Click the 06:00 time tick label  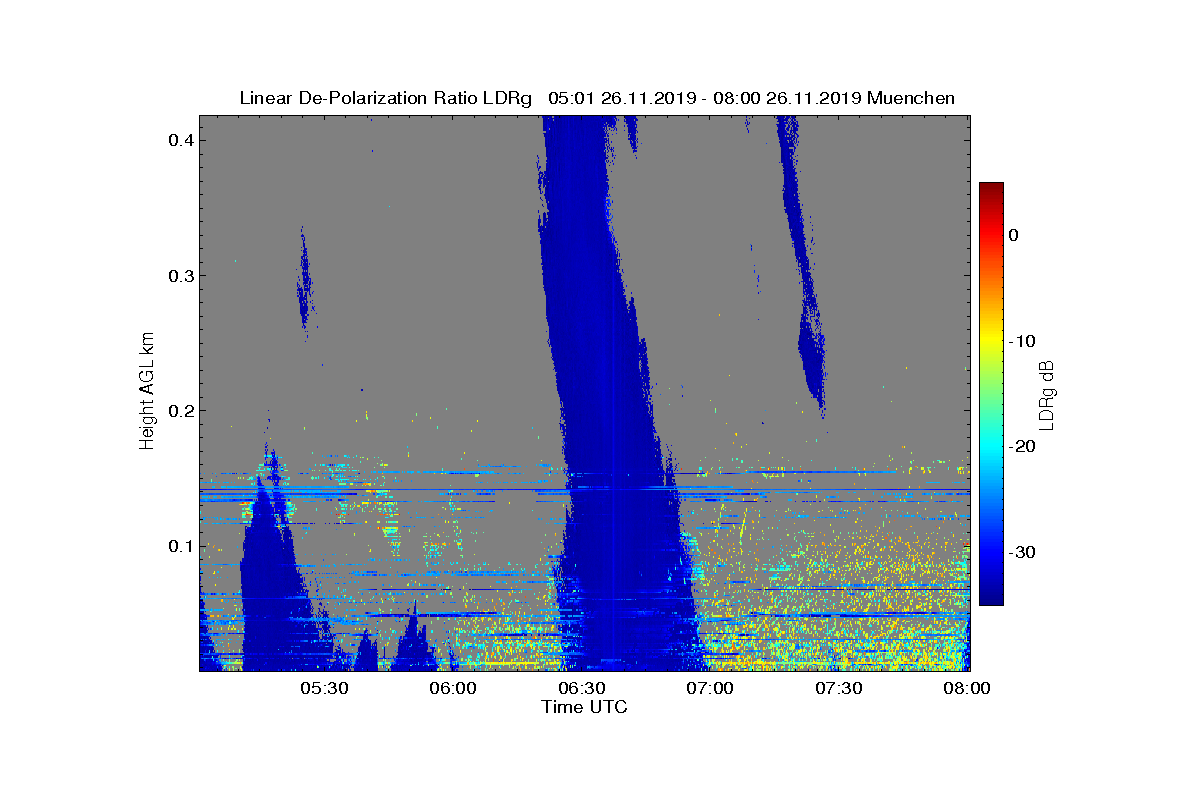pyautogui.click(x=453, y=688)
